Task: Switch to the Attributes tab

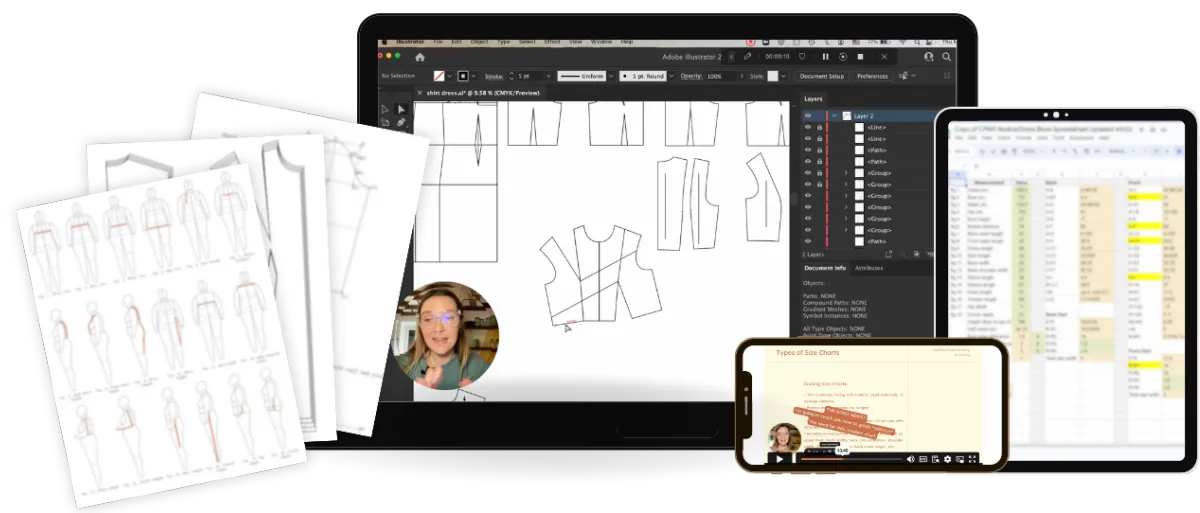Action: [868, 268]
